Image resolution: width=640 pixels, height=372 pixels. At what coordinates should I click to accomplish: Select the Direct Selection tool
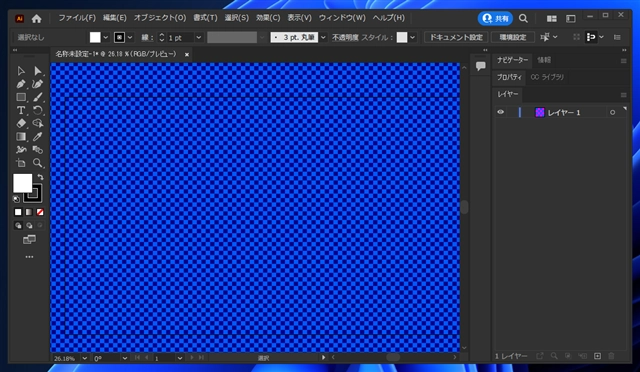pyautogui.click(x=38, y=71)
